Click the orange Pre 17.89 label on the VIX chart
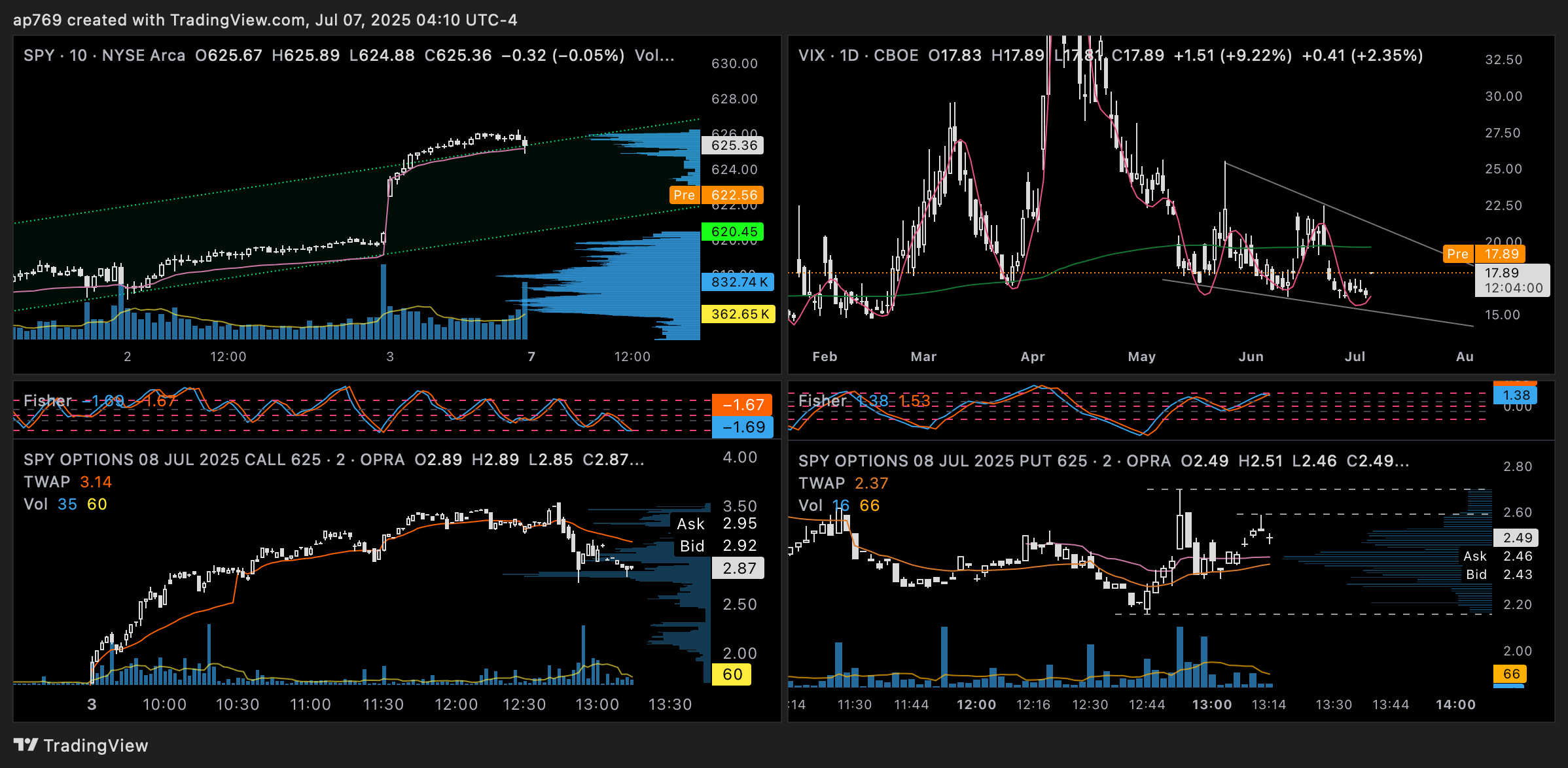The width and height of the screenshot is (1568, 768). tap(1484, 254)
